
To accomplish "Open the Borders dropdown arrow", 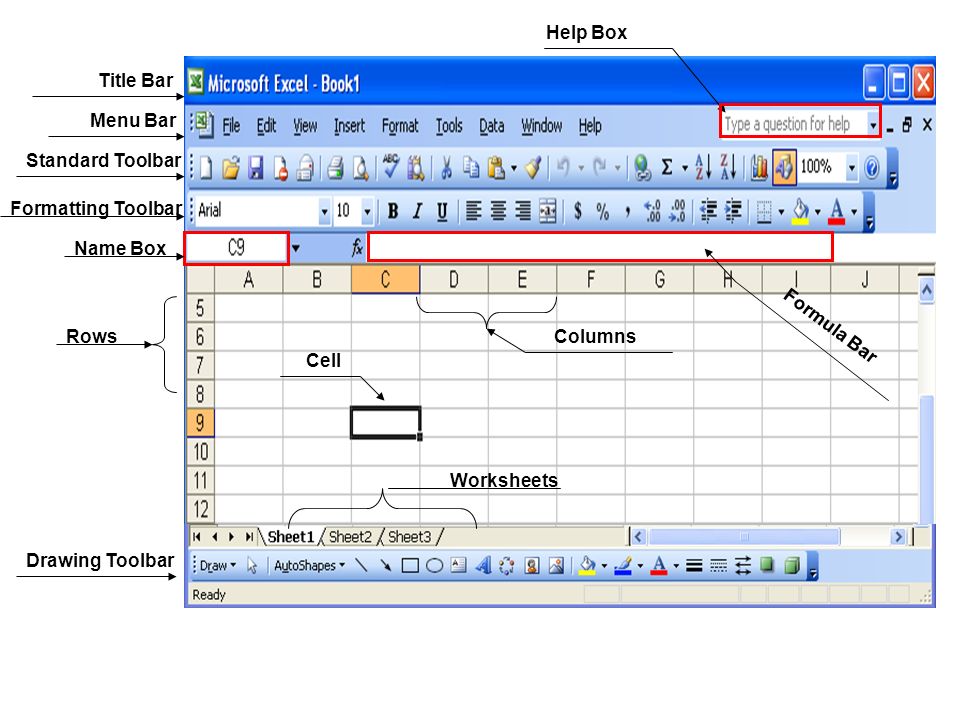I will 781,212.
